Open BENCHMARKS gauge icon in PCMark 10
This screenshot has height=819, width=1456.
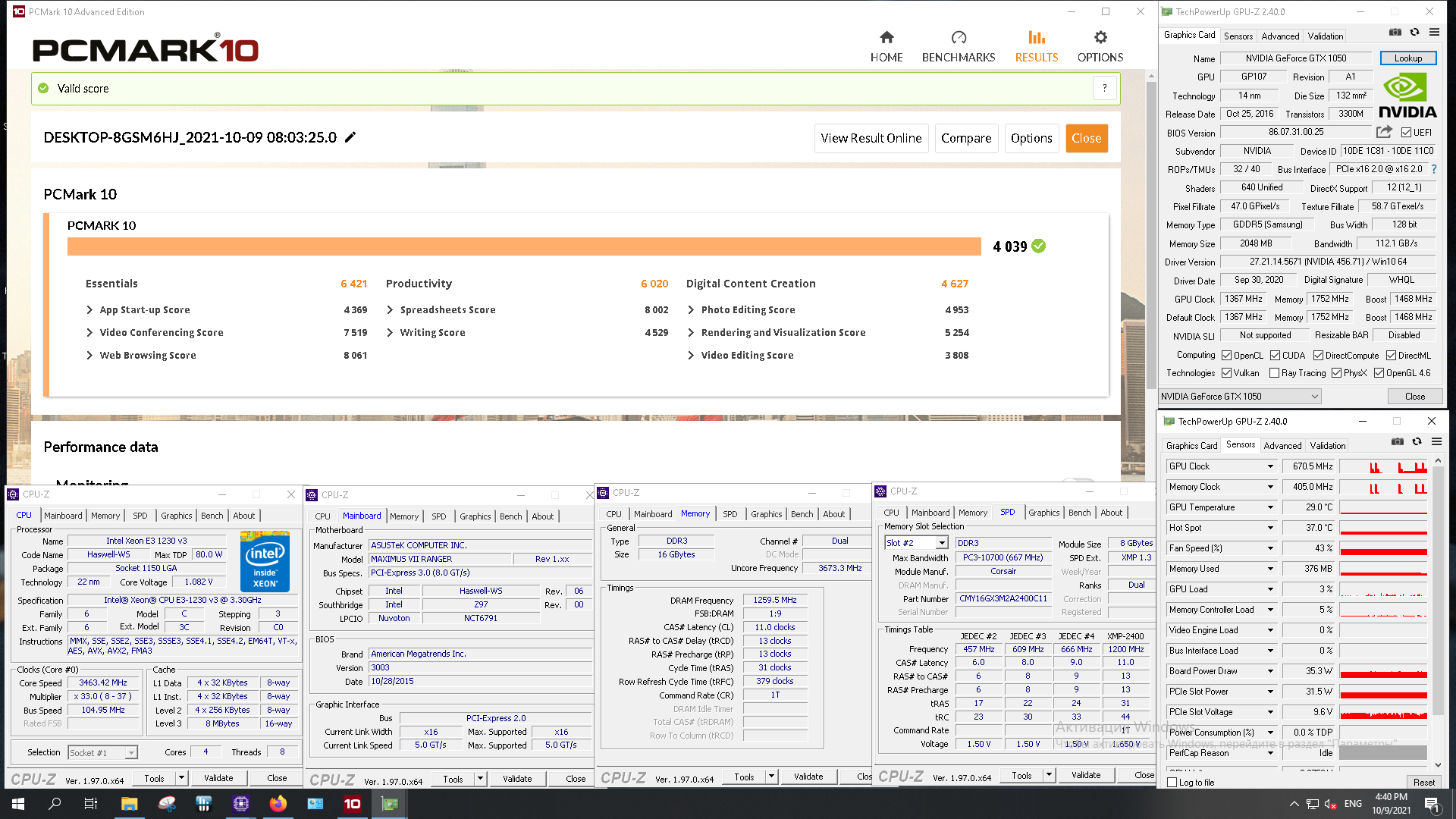click(x=959, y=37)
